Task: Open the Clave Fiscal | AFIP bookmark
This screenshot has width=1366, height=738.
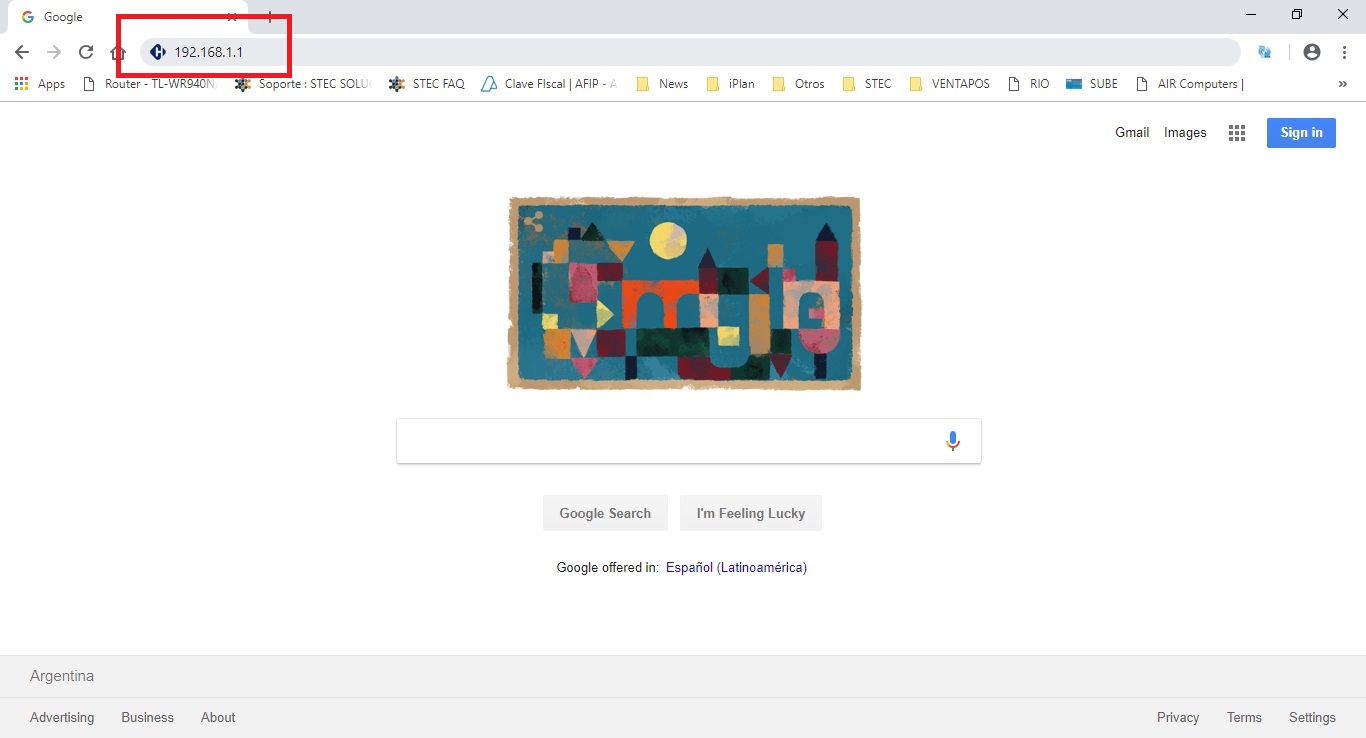Action: (x=549, y=84)
